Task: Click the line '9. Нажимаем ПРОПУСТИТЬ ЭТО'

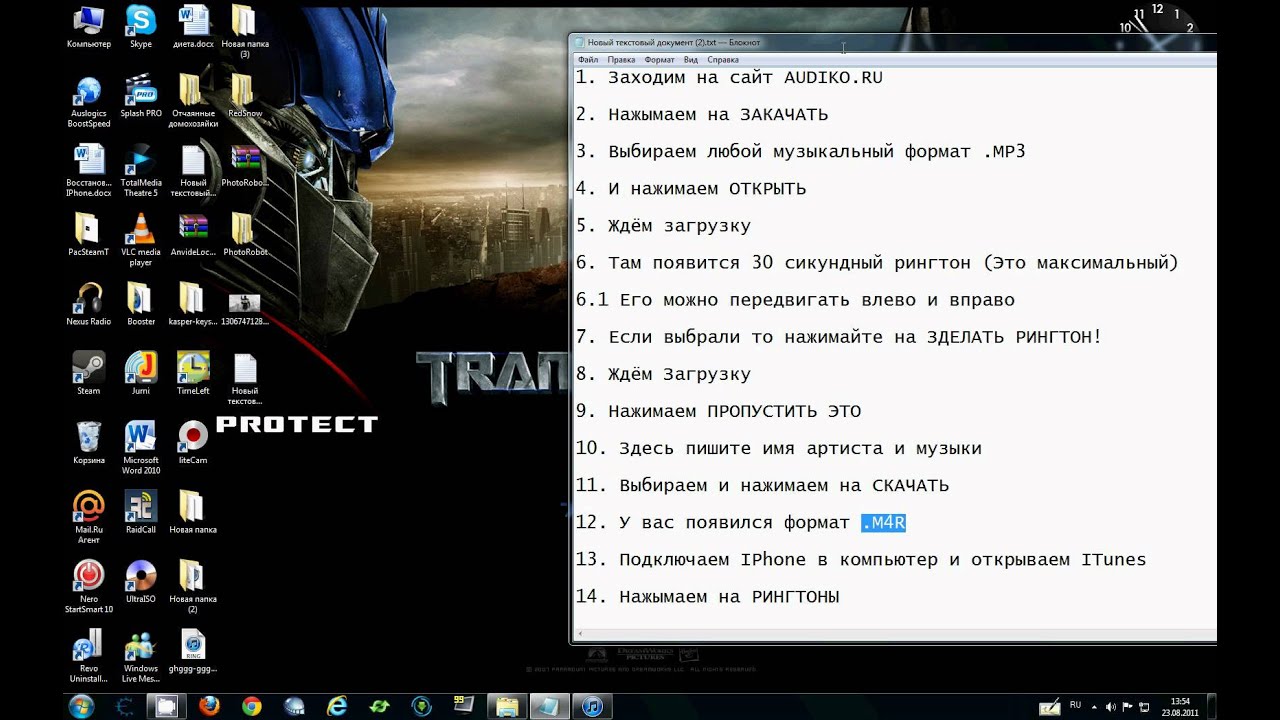Action: (x=718, y=411)
